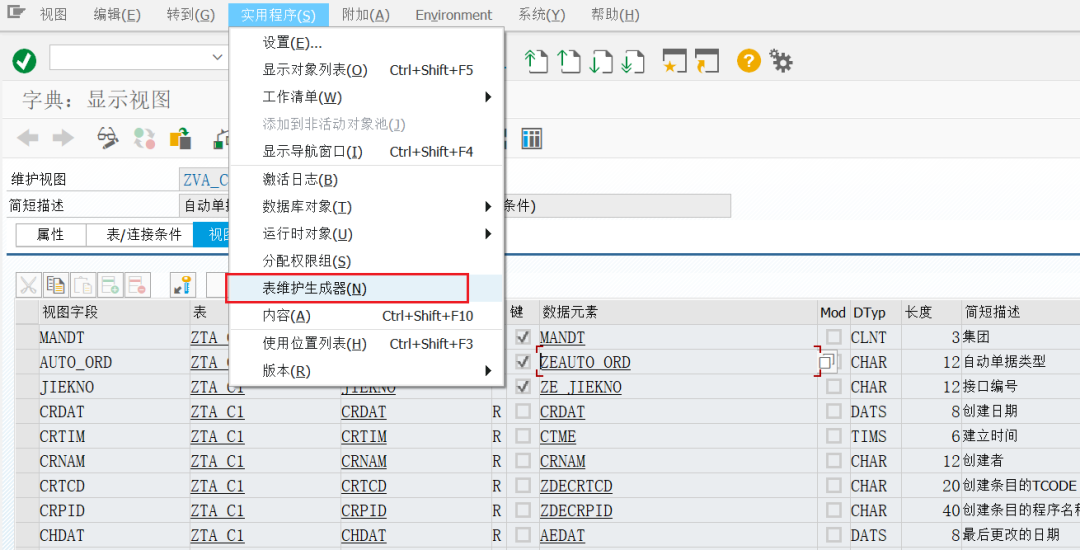Open the 编辑(E) menu
Image resolution: width=1080 pixels, height=550 pixels.
tap(117, 14)
